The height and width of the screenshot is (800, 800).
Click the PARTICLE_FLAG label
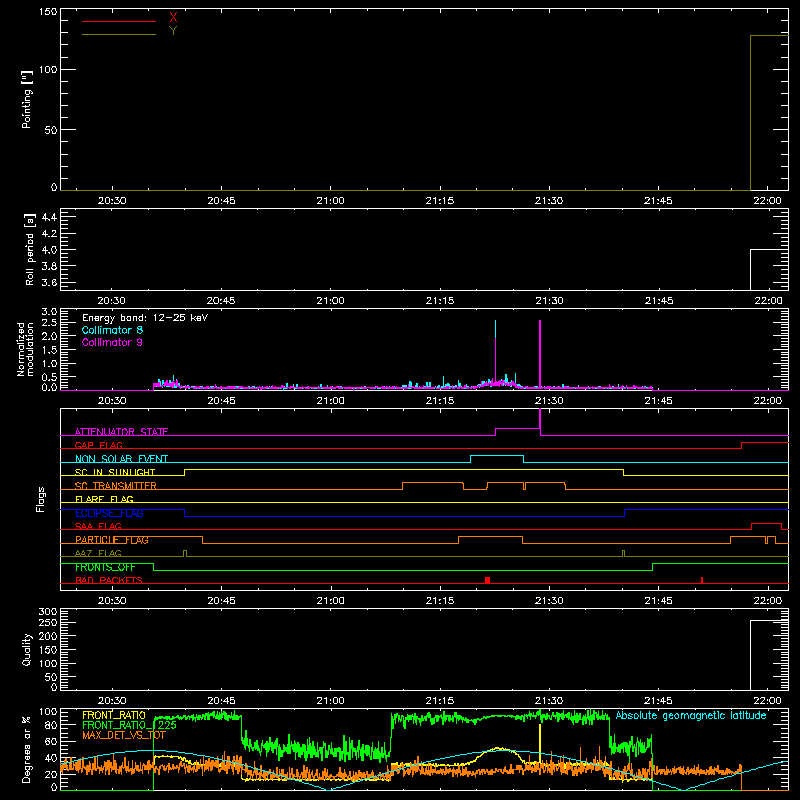(x=112, y=540)
